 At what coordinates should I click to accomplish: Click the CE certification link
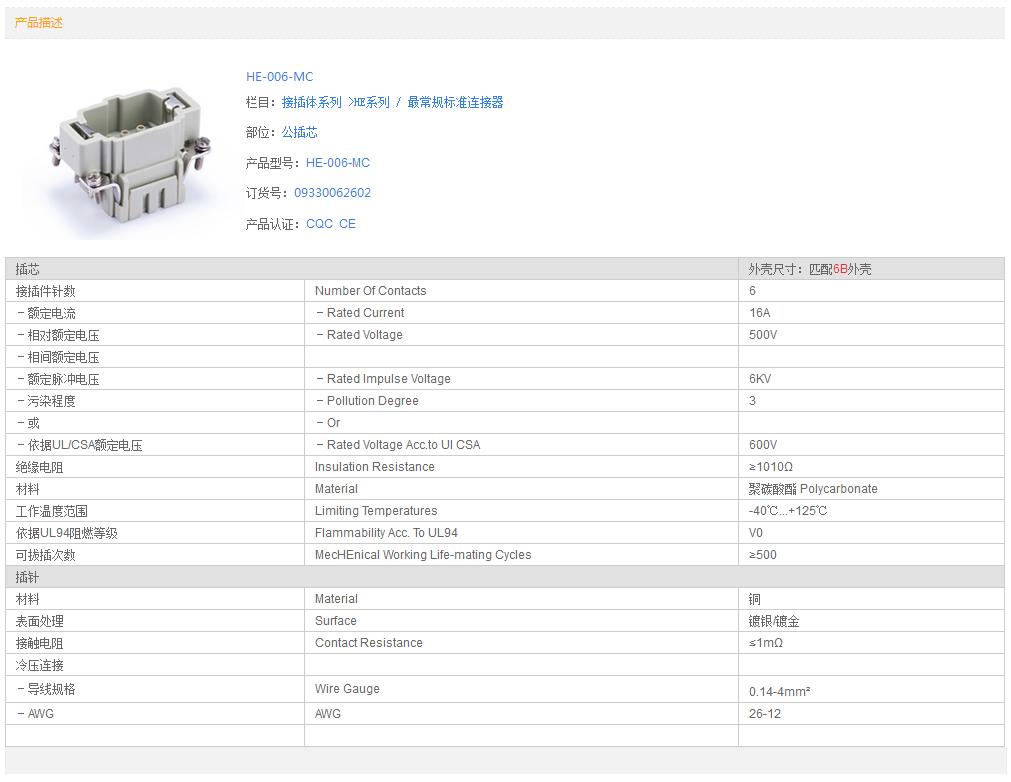tap(347, 224)
